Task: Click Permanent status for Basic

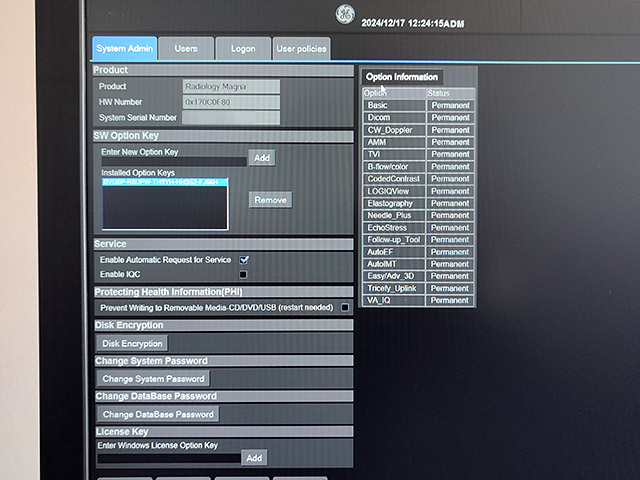Action: (x=451, y=105)
